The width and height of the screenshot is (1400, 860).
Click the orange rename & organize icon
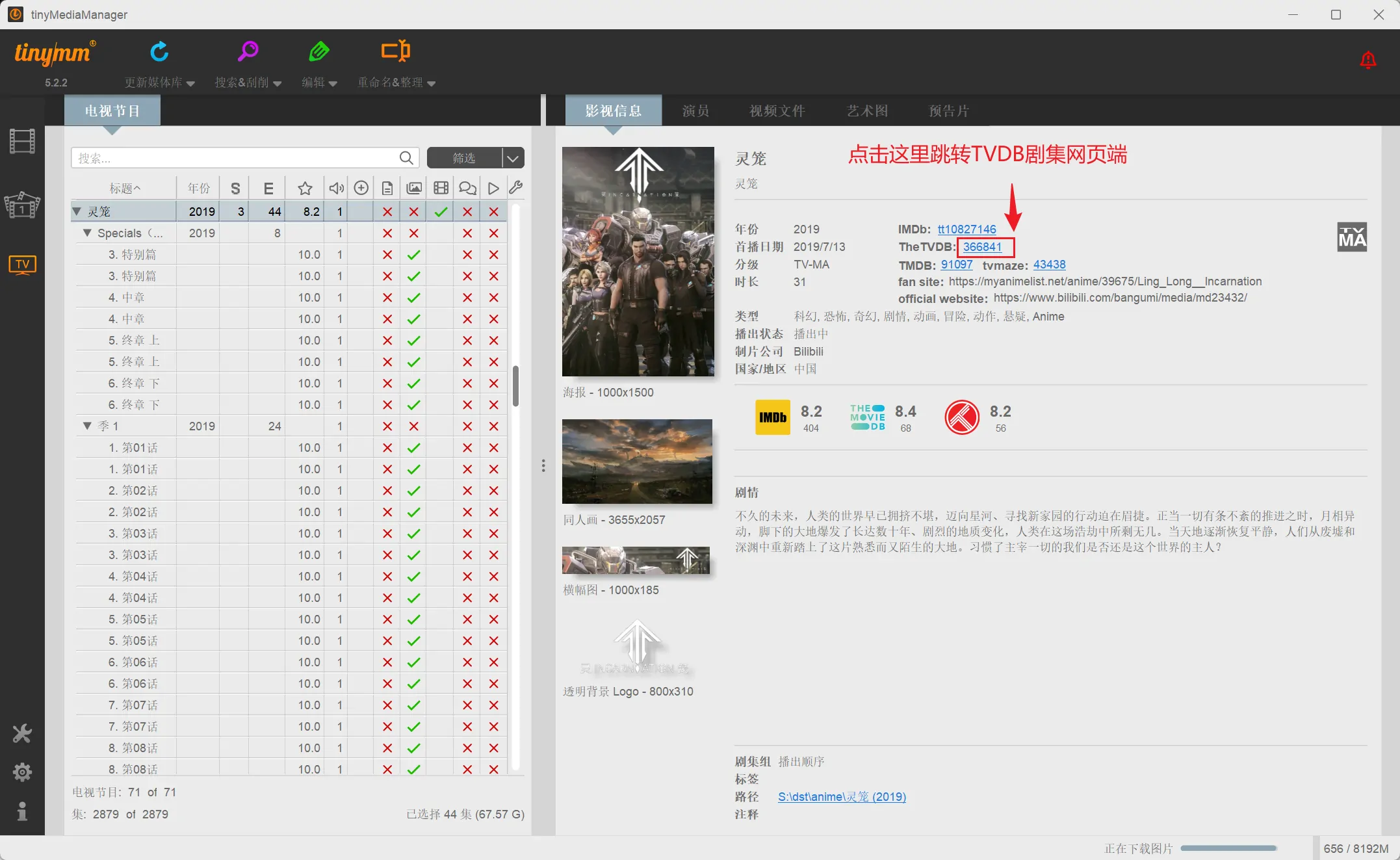click(x=395, y=51)
